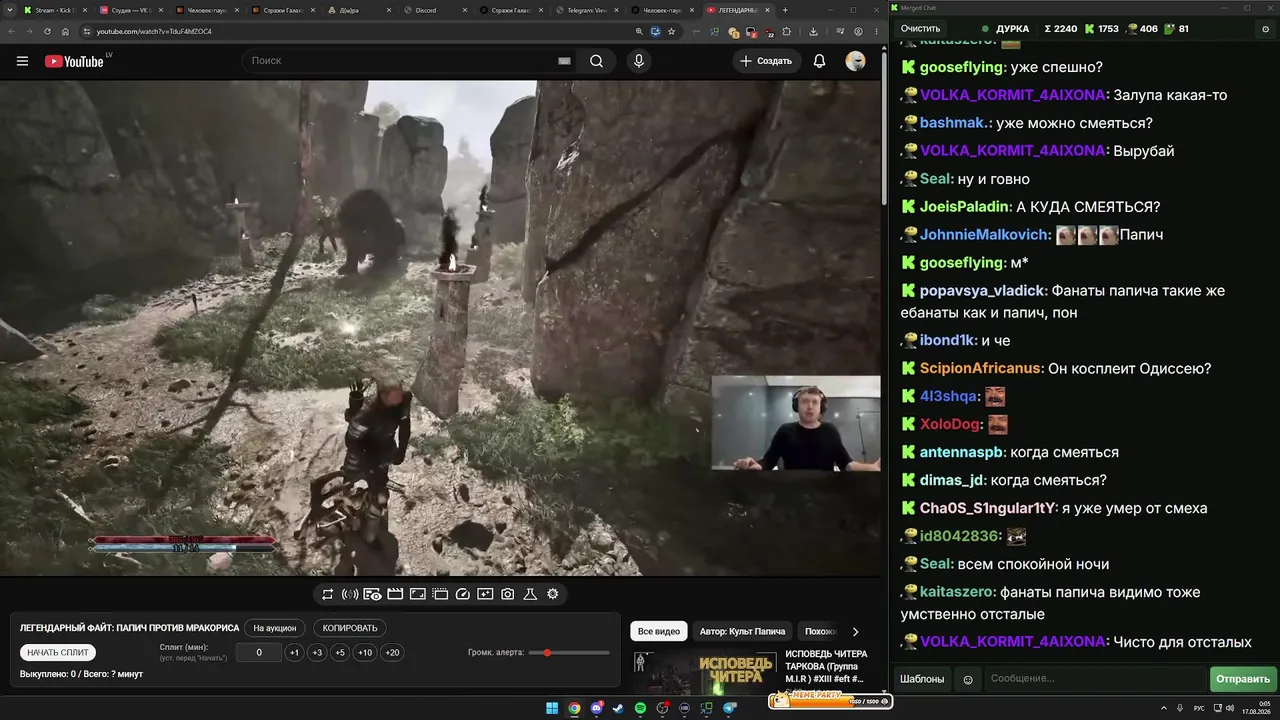
Task: Add +20 minutes to split
Action: click(392, 653)
